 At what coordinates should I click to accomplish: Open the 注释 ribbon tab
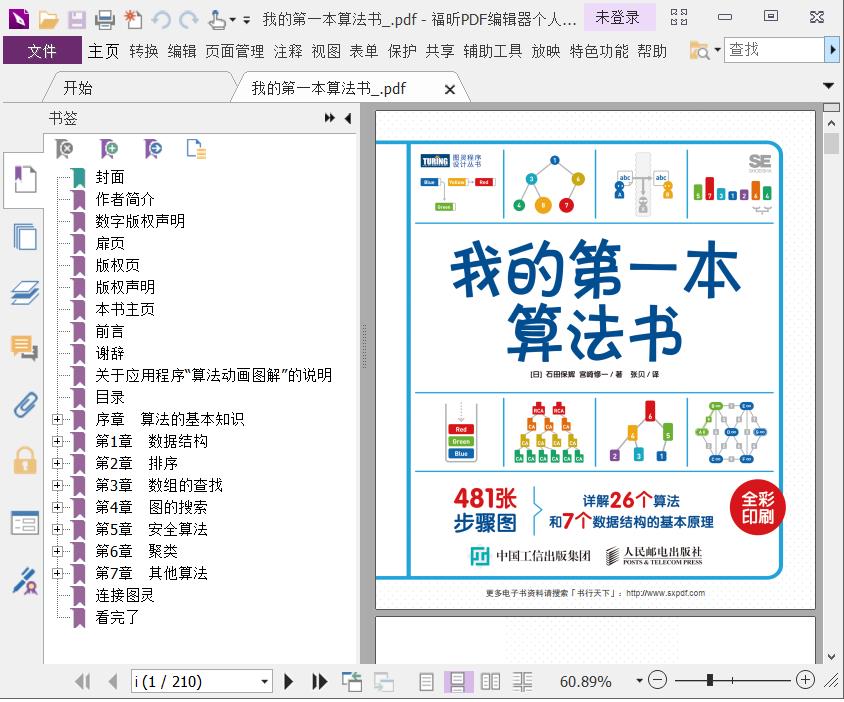point(288,51)
